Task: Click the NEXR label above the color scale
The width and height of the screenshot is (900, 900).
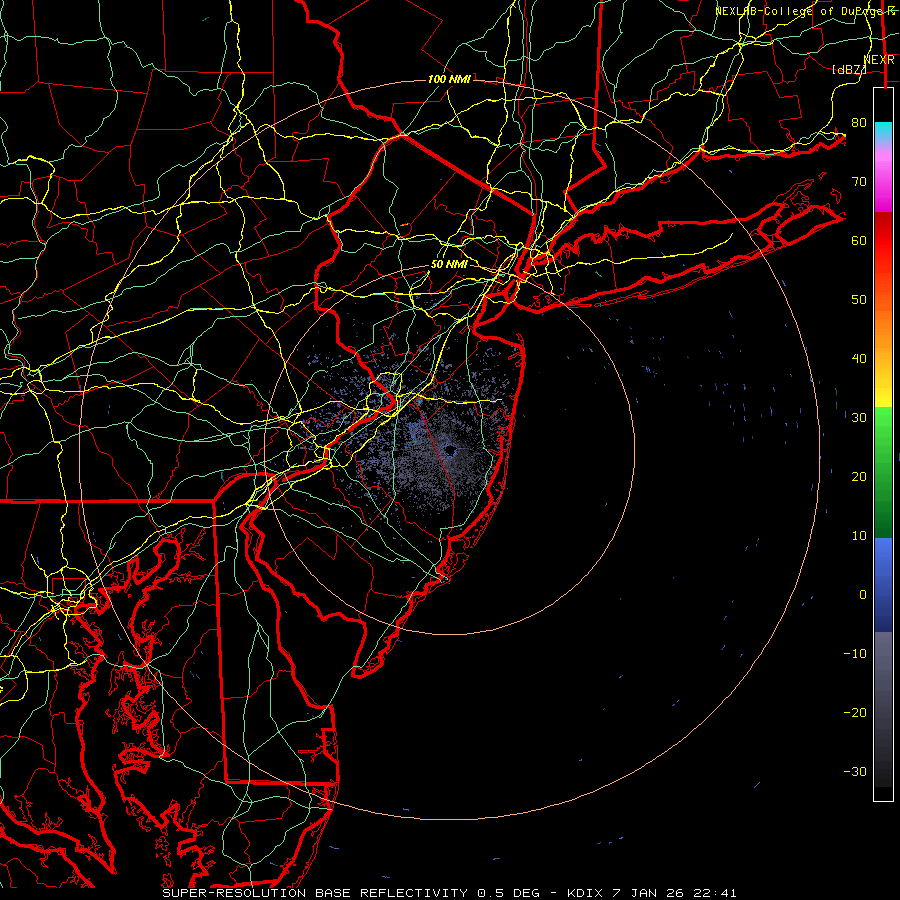Action: (x=879, y=60)
